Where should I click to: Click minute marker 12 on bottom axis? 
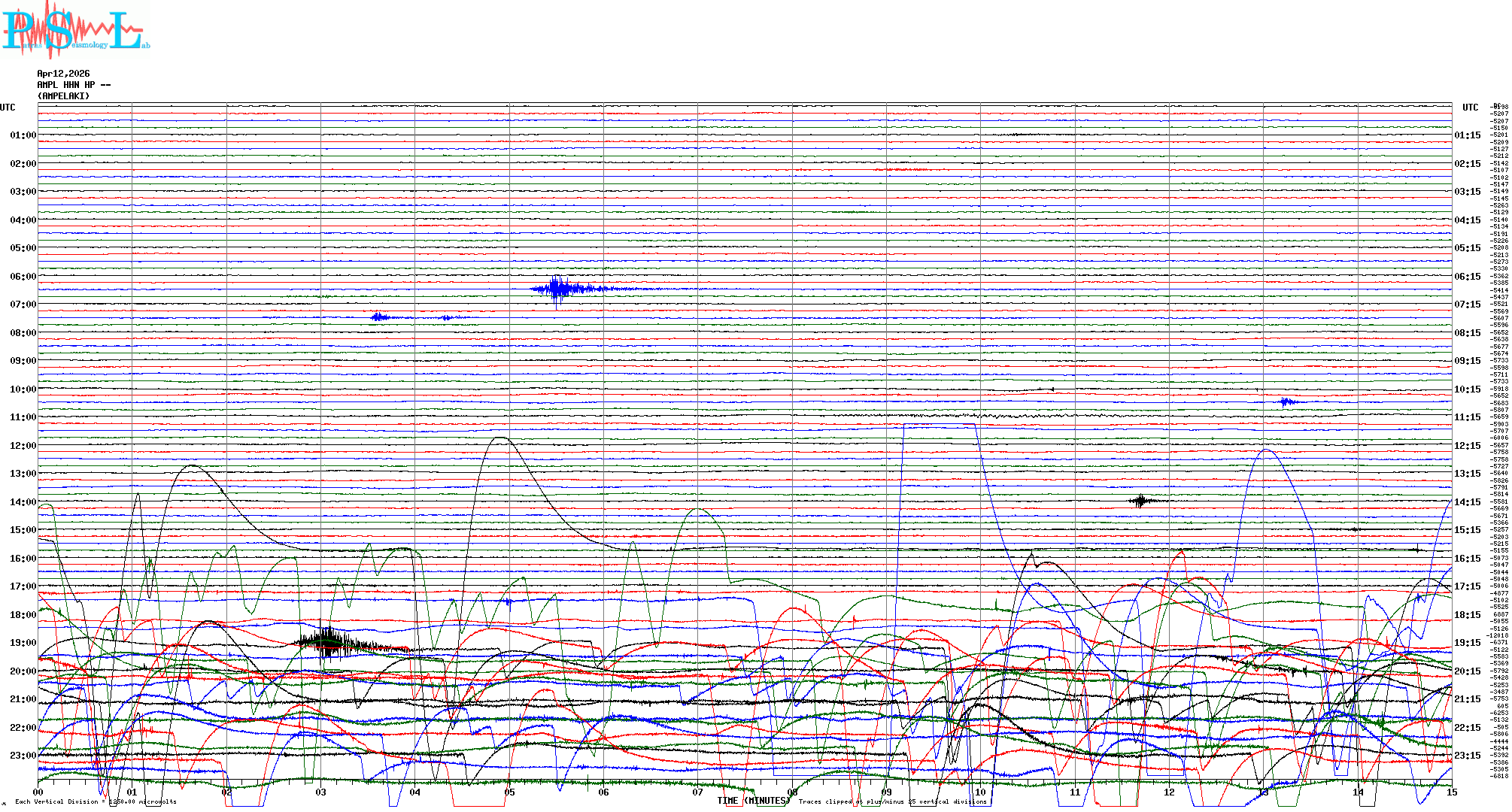pyautogui.click(x=1169, y=792)
